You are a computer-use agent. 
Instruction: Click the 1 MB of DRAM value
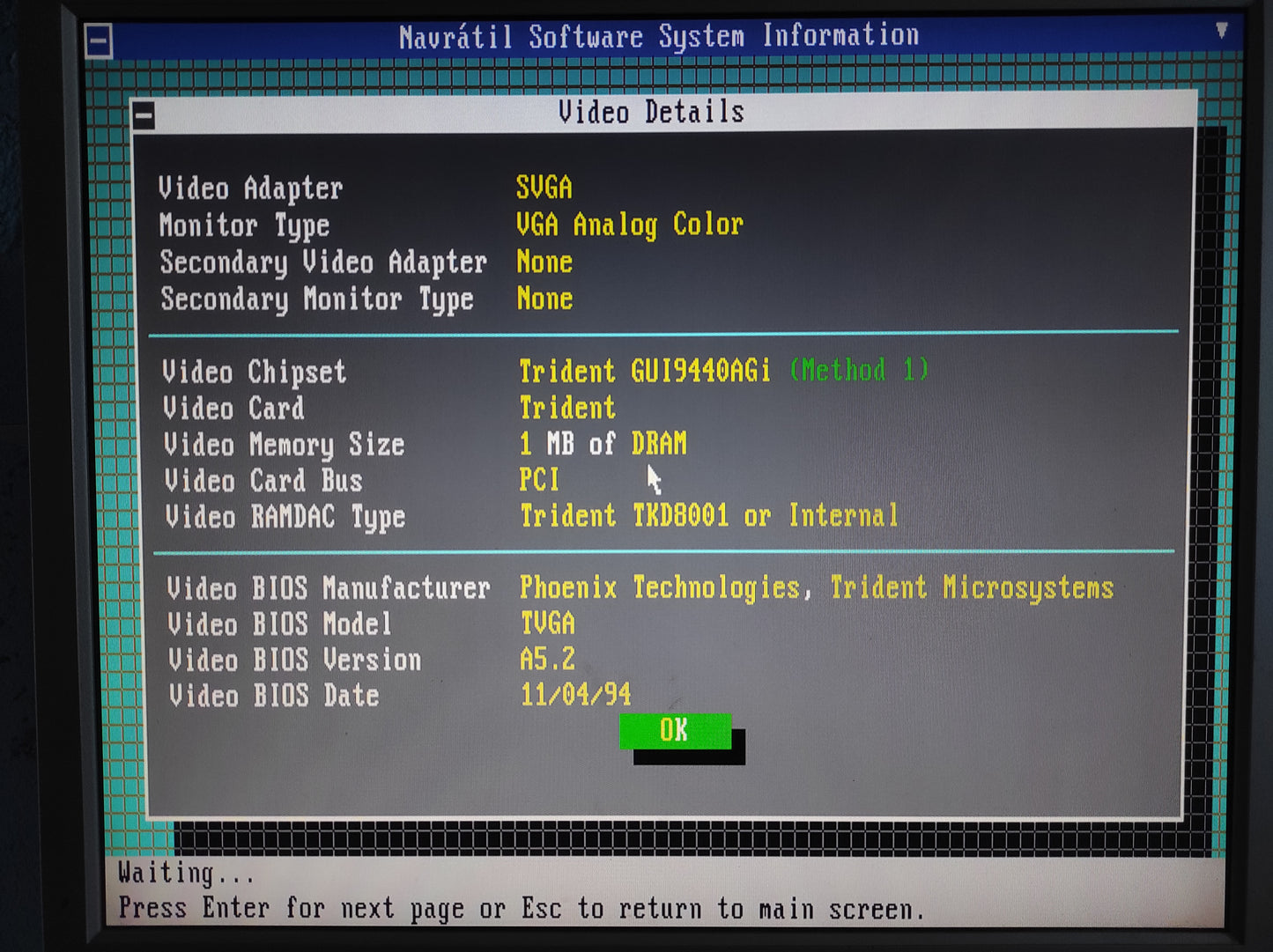click(x=603, y=444)
